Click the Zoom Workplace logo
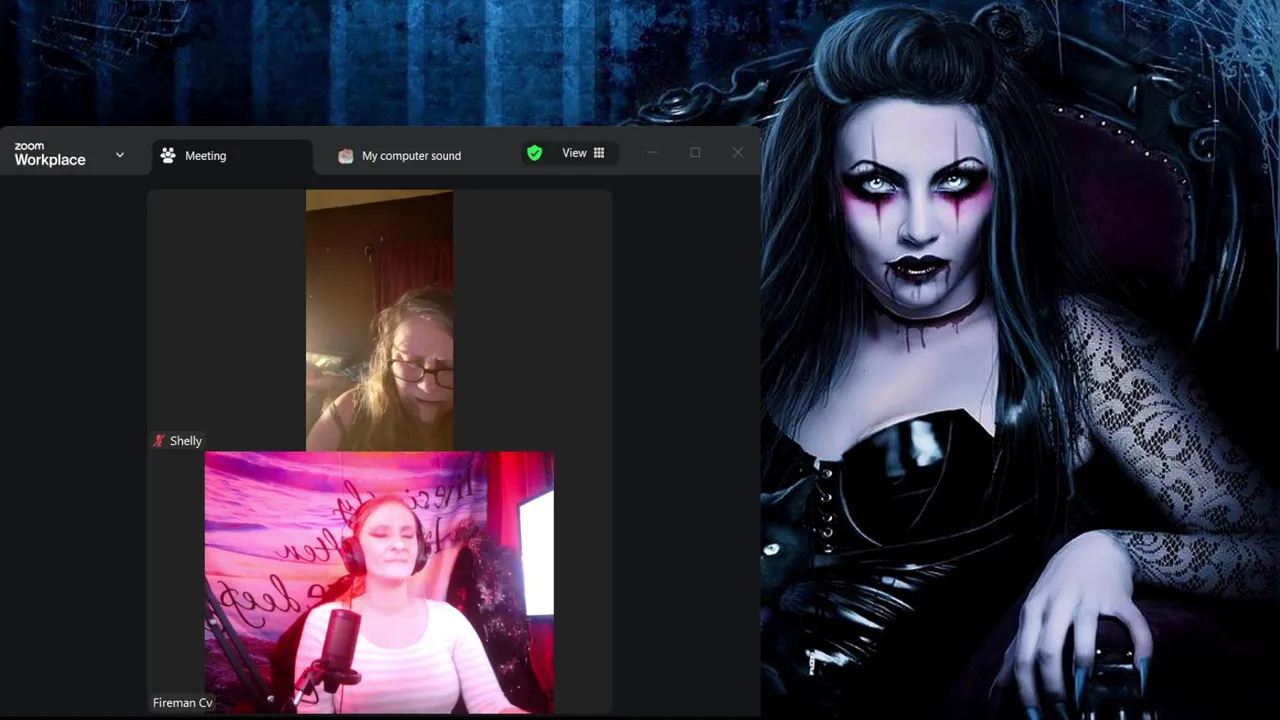The height and width of the screenshot is (720, 1280). pos(50,155)
